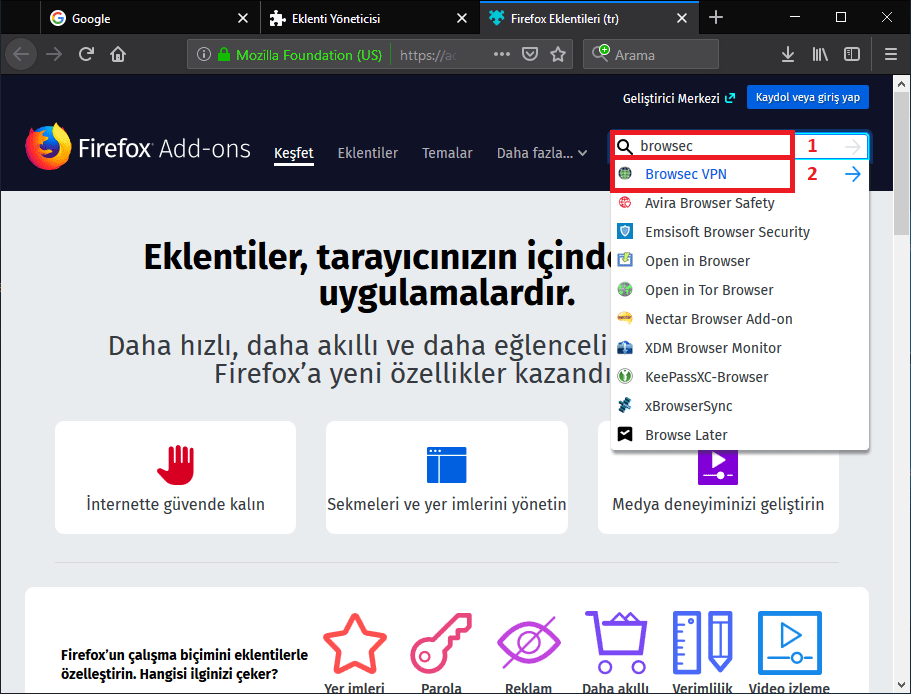This screenshot has height=694, width=911.
Task: Choose Avira Browser Safety suggestion
Action: point(709,203)
